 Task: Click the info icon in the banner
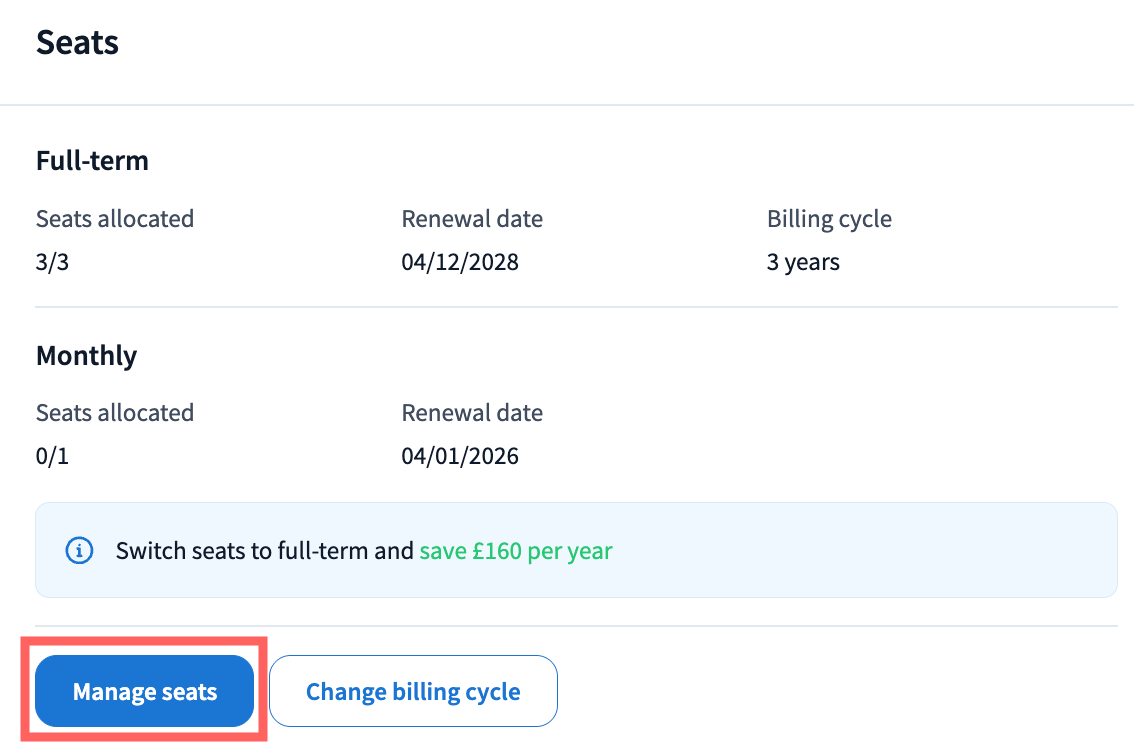point(79,550)
